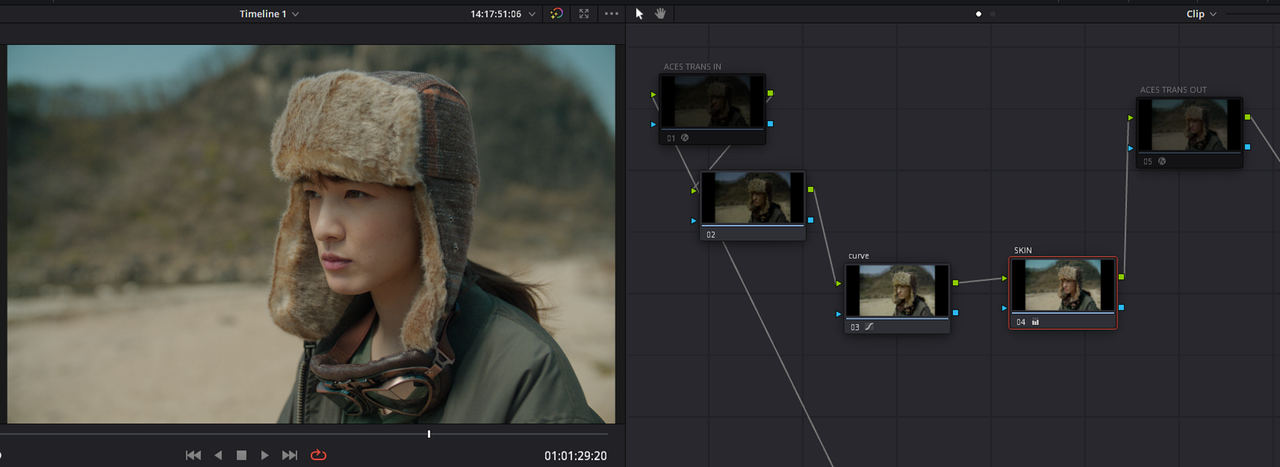Toggle enhanced viewer expand icon
1280x467 pixels.
tap(584, 14)
